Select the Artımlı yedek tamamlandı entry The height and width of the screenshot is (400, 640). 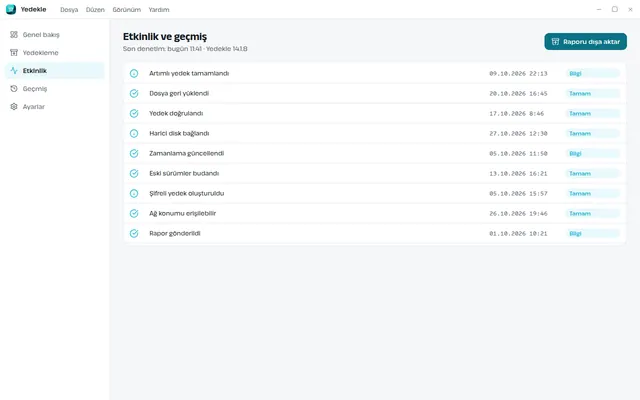[375, 73]
